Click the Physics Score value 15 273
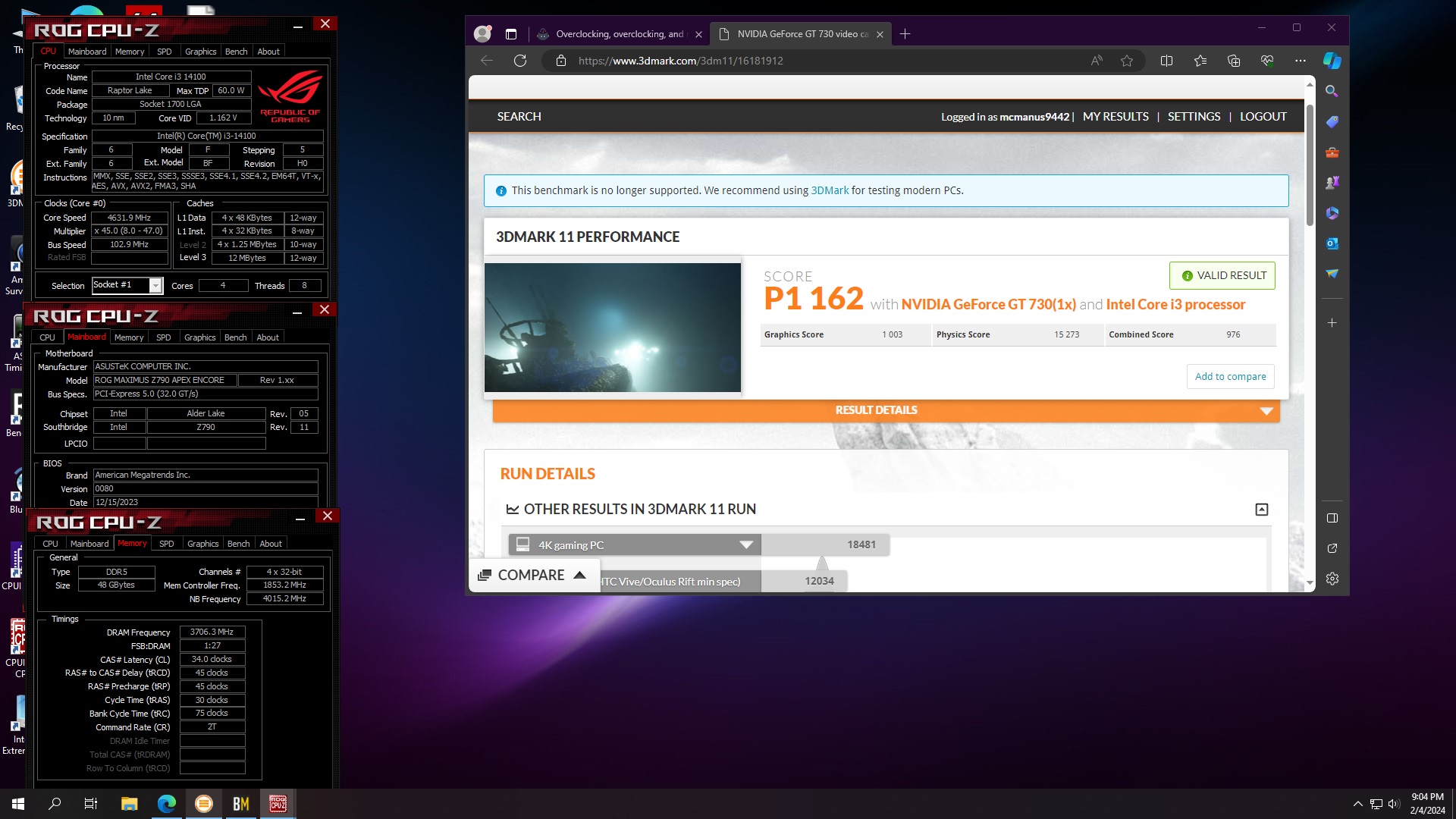 tap(1066, 334)
